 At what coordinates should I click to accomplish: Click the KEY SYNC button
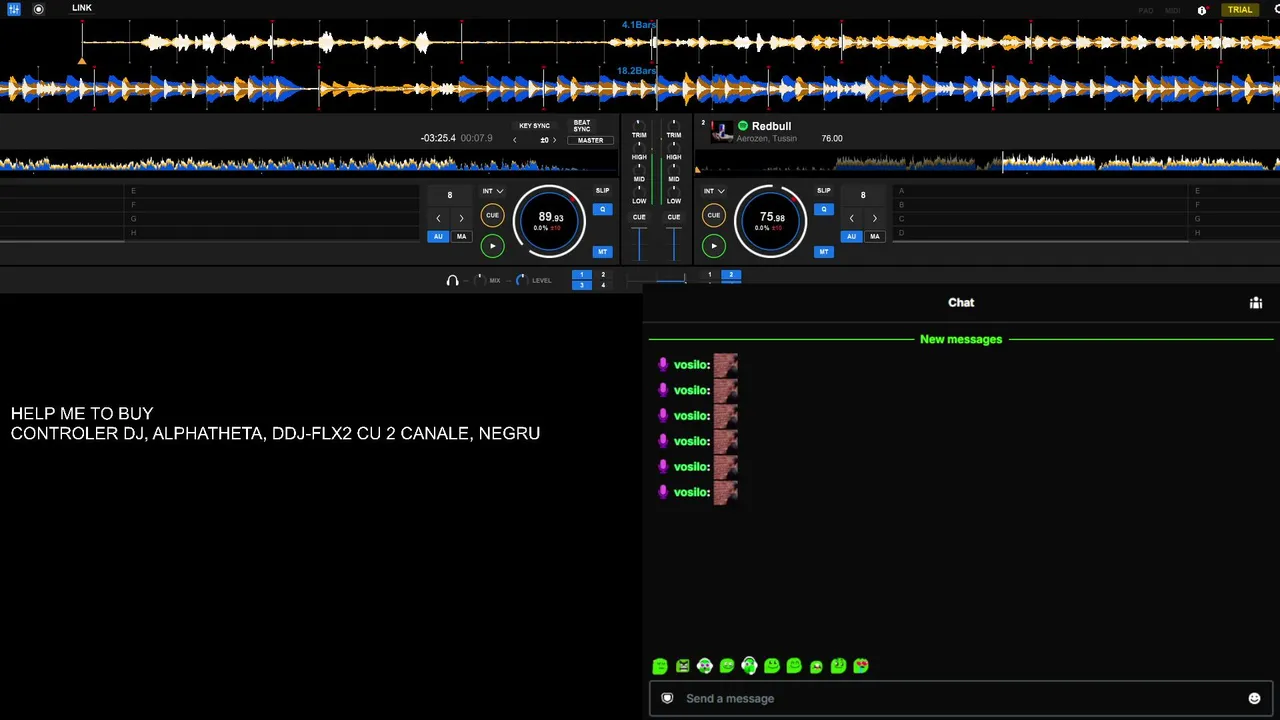point(534,126)
